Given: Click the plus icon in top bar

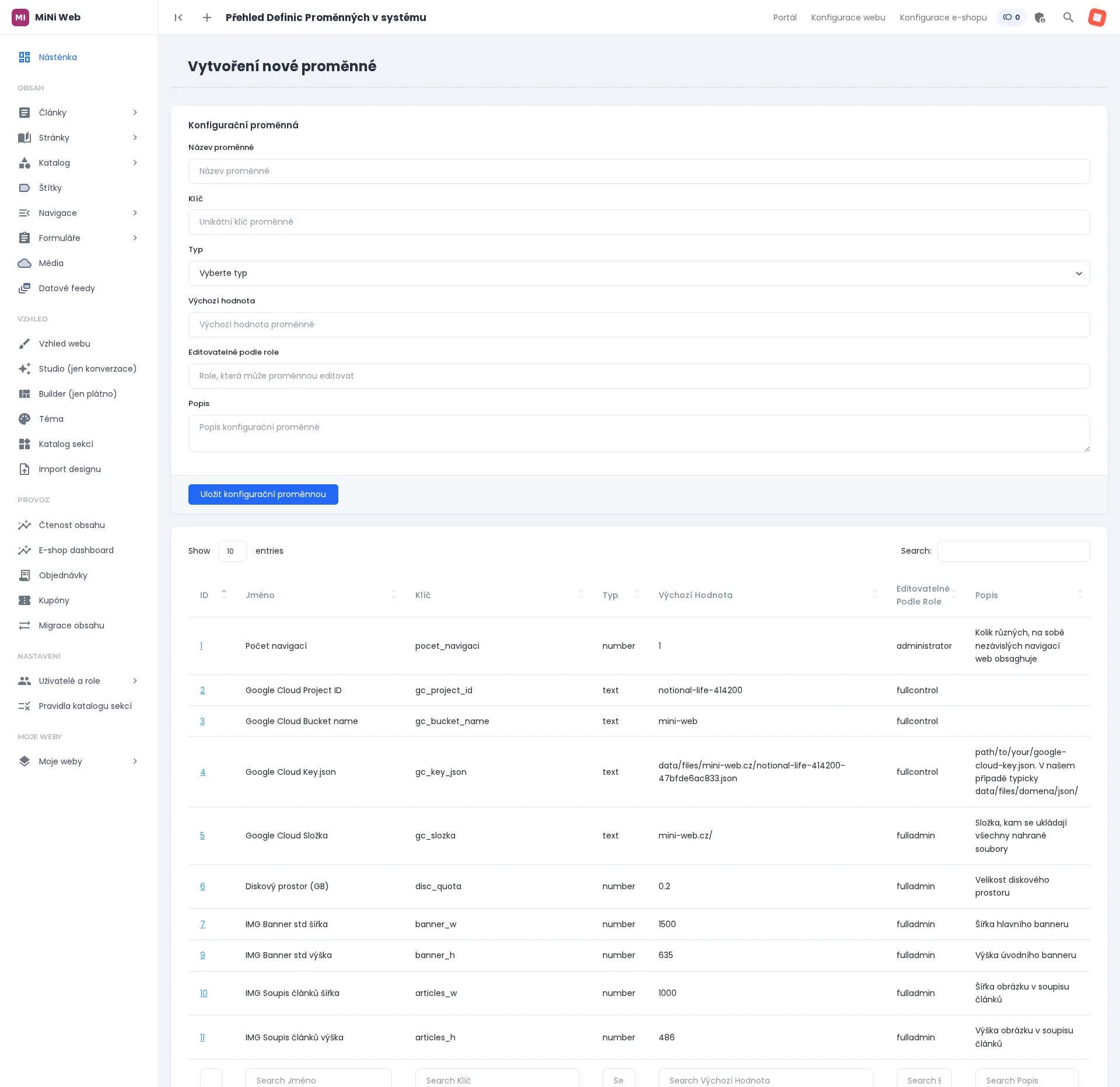Looking at the screenshot, I should [207, 18].
